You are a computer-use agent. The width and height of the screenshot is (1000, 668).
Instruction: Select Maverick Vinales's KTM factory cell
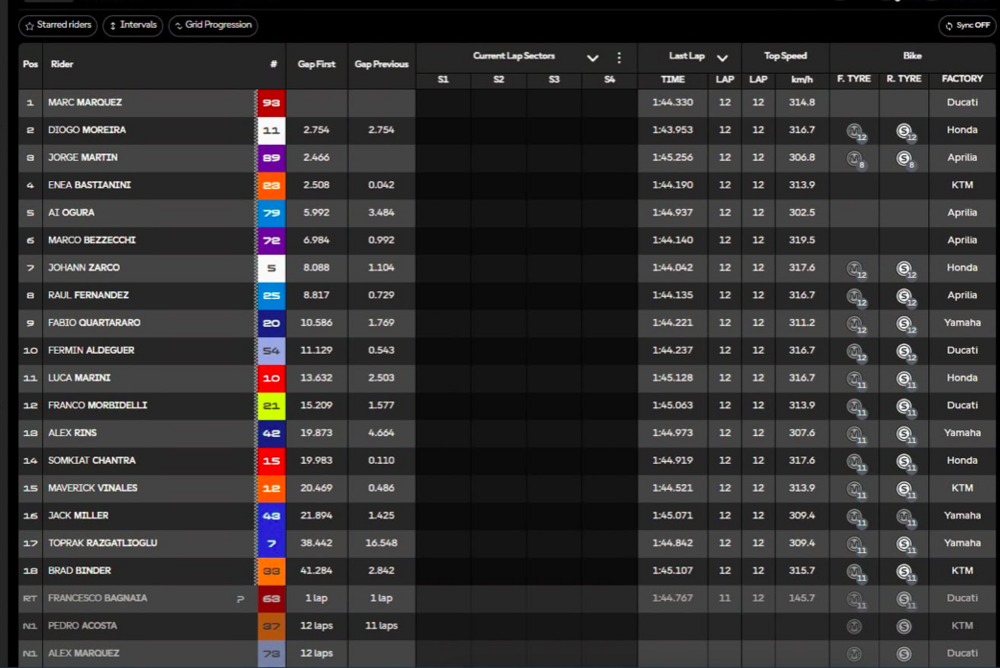coord(962,488)
